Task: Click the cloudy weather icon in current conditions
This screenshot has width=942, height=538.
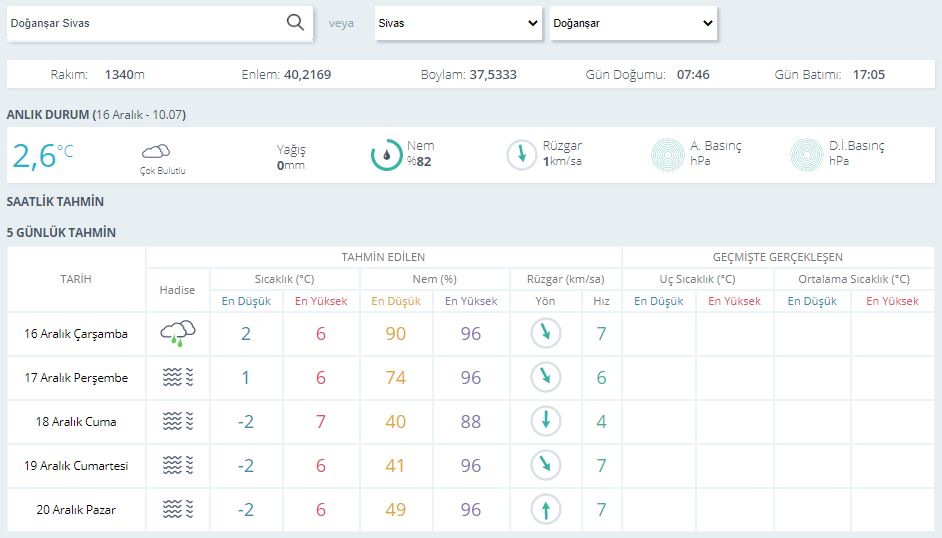Action: 155,152
